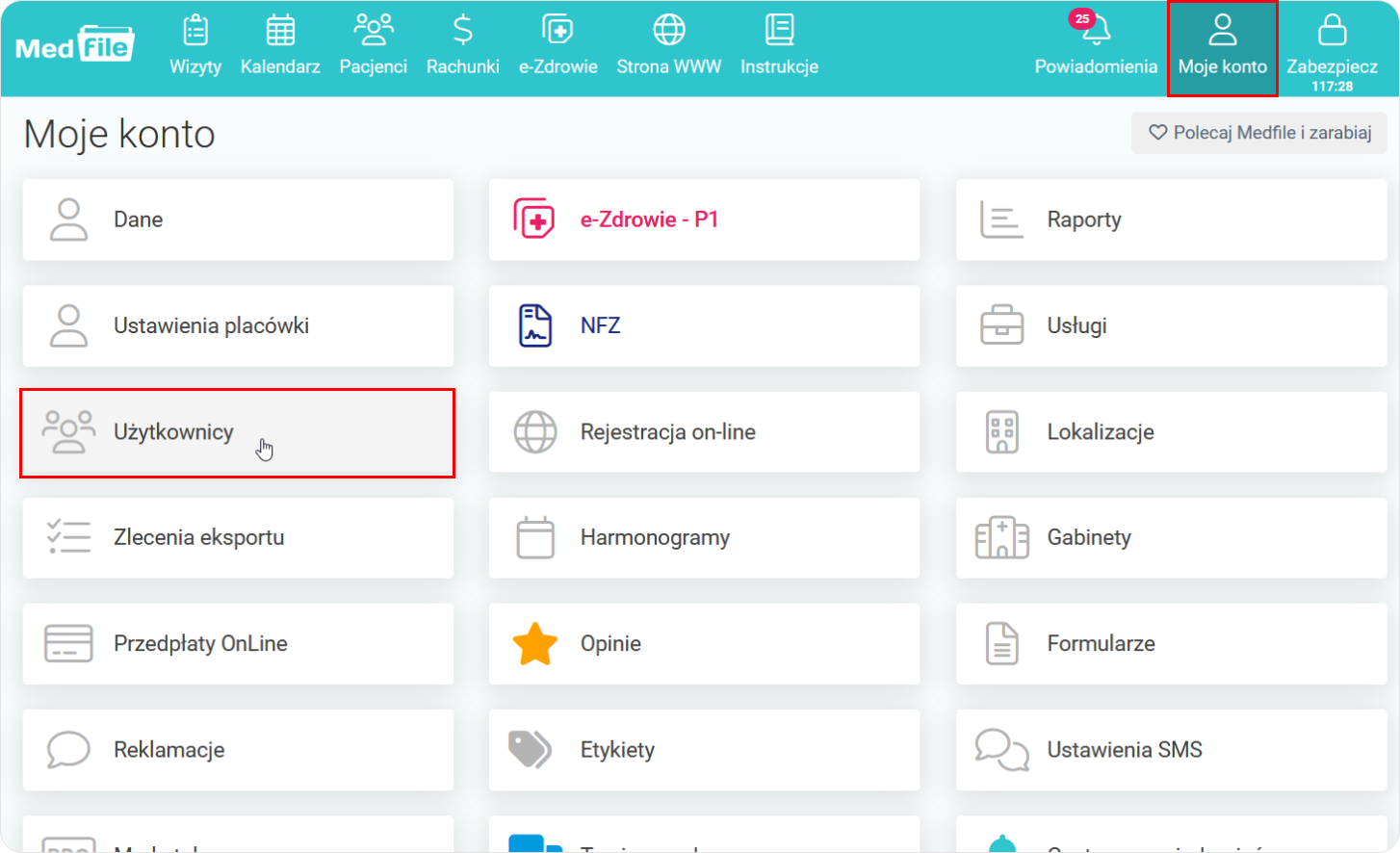Open the e-Zdrowie top menu icon
This screenshot has height=853, width=1400.
(557, 30)
